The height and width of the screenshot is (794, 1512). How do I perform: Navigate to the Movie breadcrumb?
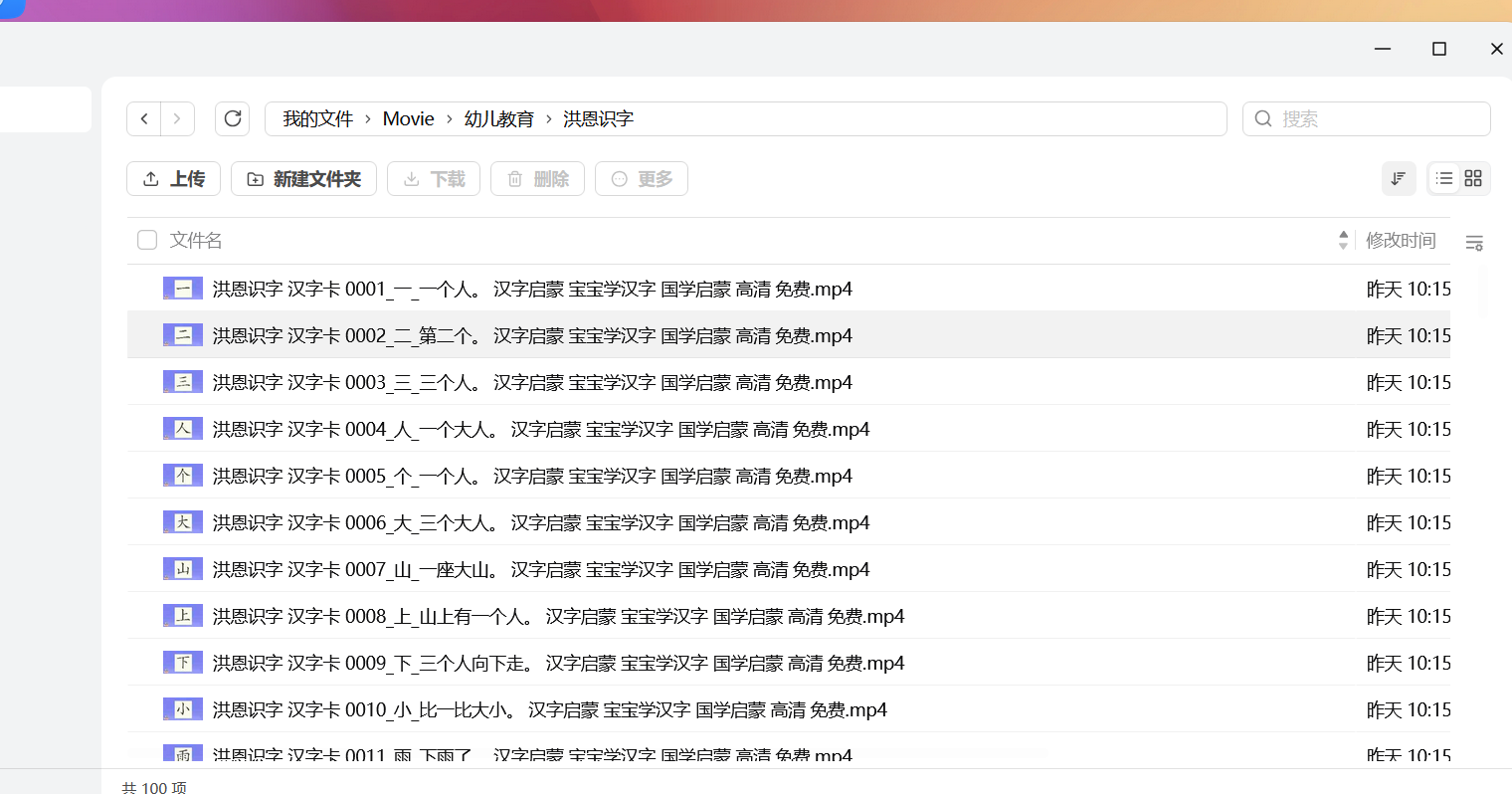tap(408, 118)
